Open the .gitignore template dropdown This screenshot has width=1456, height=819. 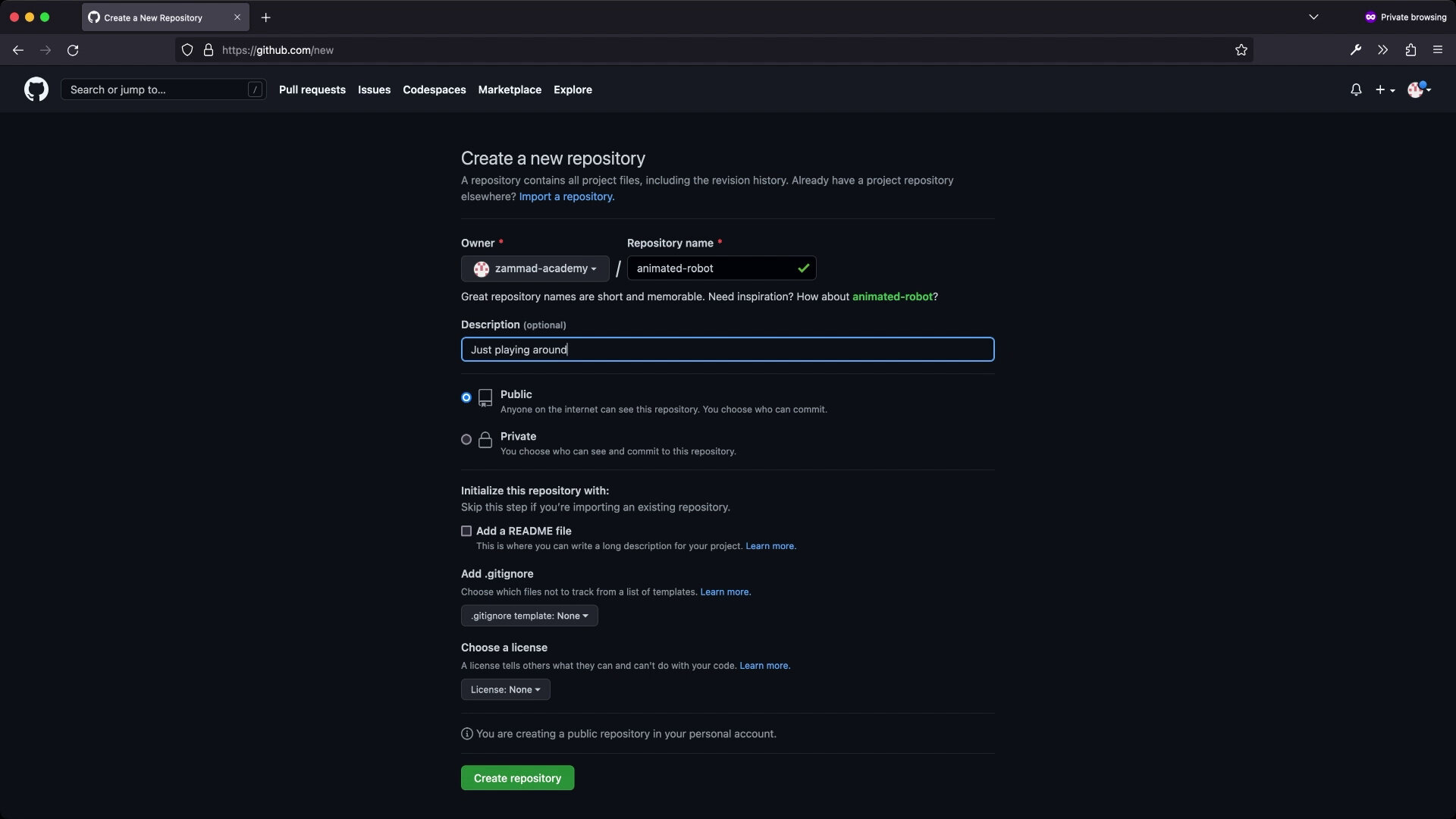pos(529,615)
